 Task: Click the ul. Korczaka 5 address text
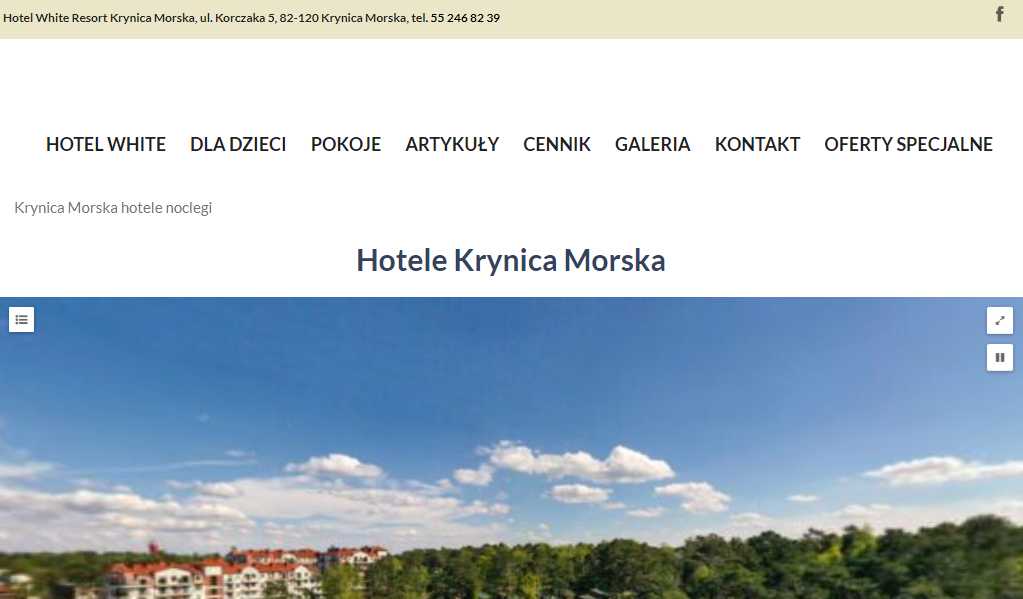[x=237, y=18]
